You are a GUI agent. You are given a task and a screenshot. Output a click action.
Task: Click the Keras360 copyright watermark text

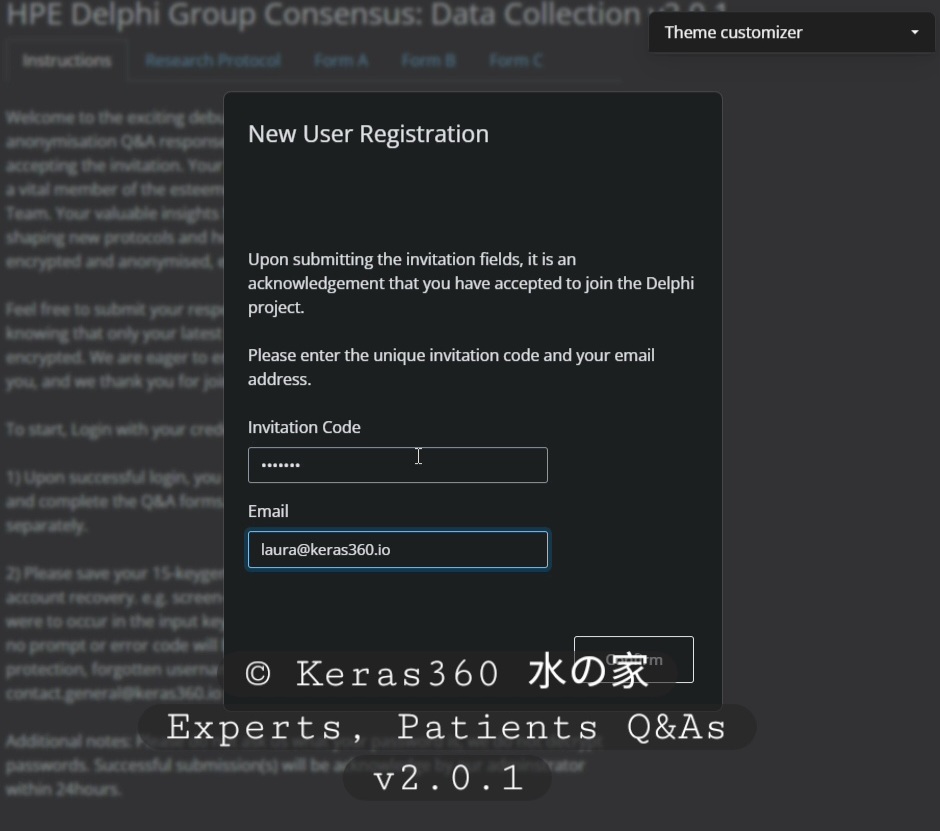[447, 673]
